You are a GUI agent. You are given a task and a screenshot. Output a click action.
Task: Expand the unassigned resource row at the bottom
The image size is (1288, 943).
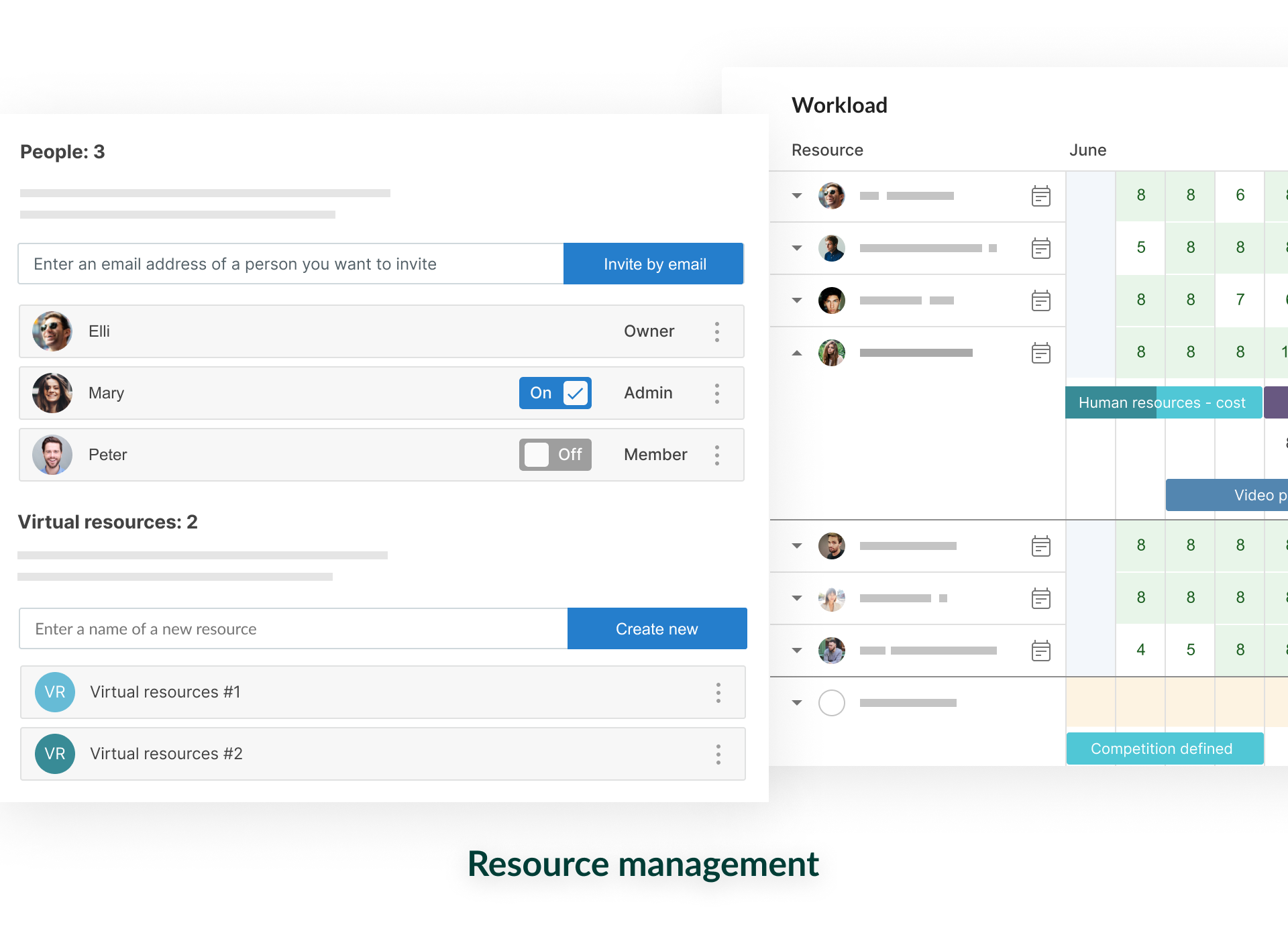point(797,703)
